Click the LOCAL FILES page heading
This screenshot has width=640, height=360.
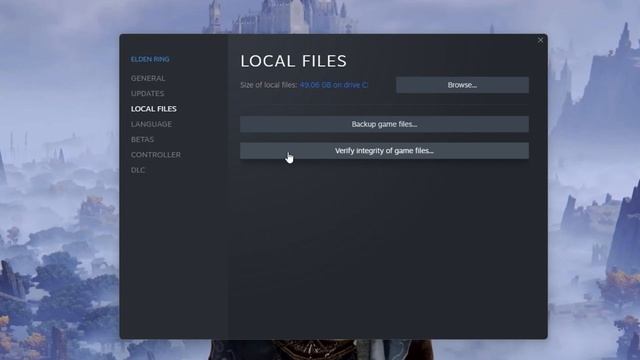[x=293, y=61]
